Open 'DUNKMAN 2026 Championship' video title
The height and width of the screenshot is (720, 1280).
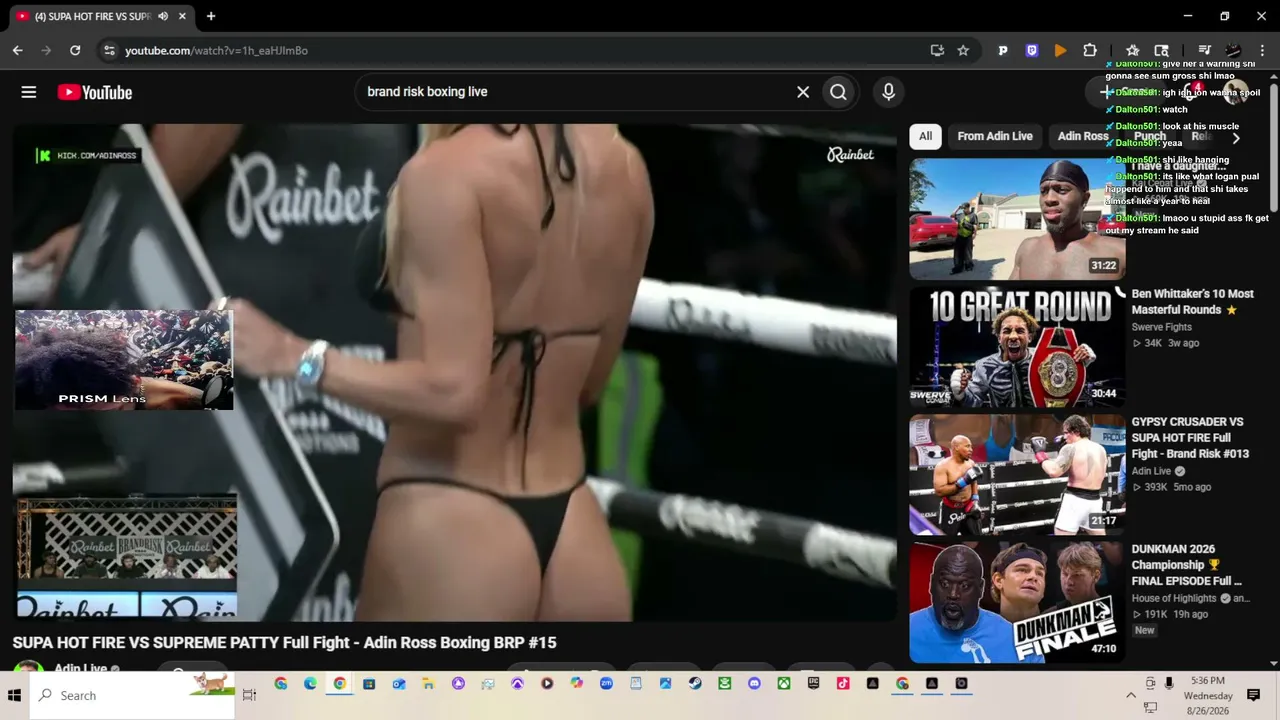(1187, 565)
